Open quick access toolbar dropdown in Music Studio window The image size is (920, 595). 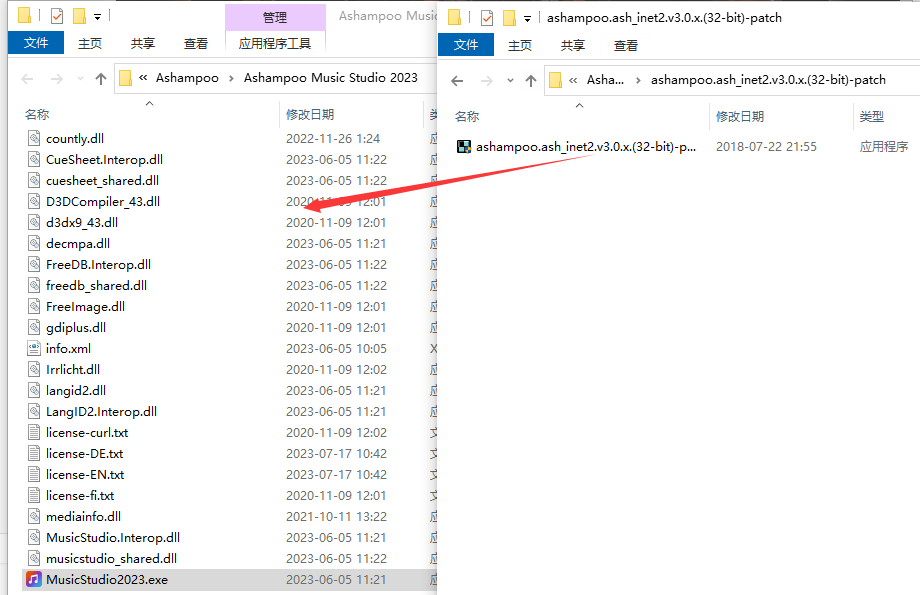pos(97,17)
